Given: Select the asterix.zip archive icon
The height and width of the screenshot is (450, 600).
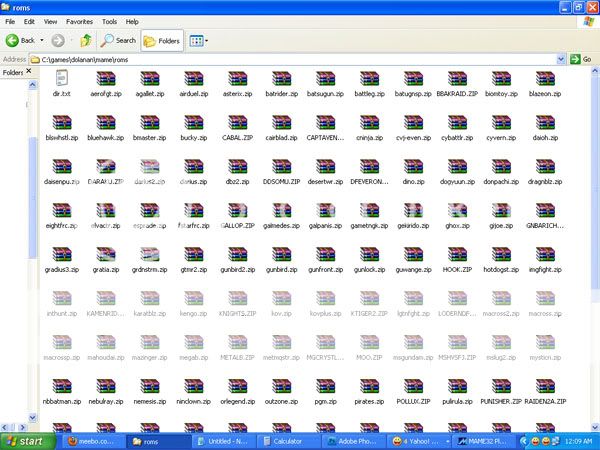Looking at the screenshot, I should point(238,78).
